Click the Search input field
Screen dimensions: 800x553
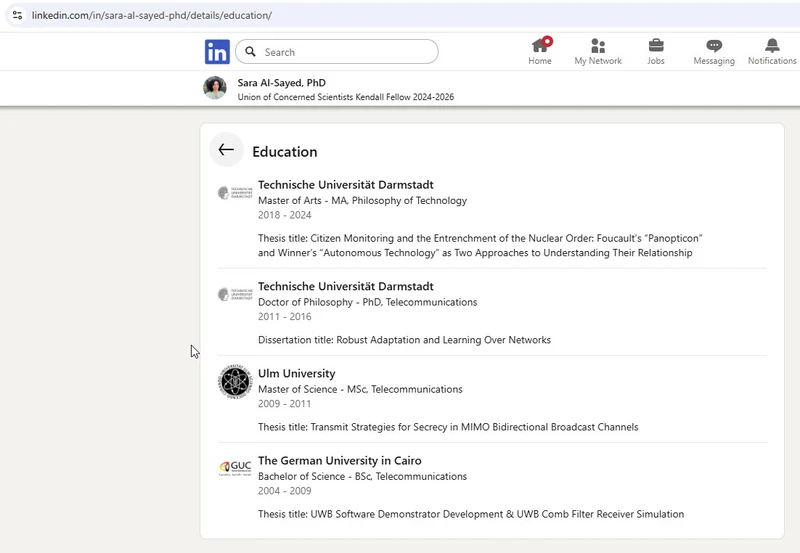point(337,52)
